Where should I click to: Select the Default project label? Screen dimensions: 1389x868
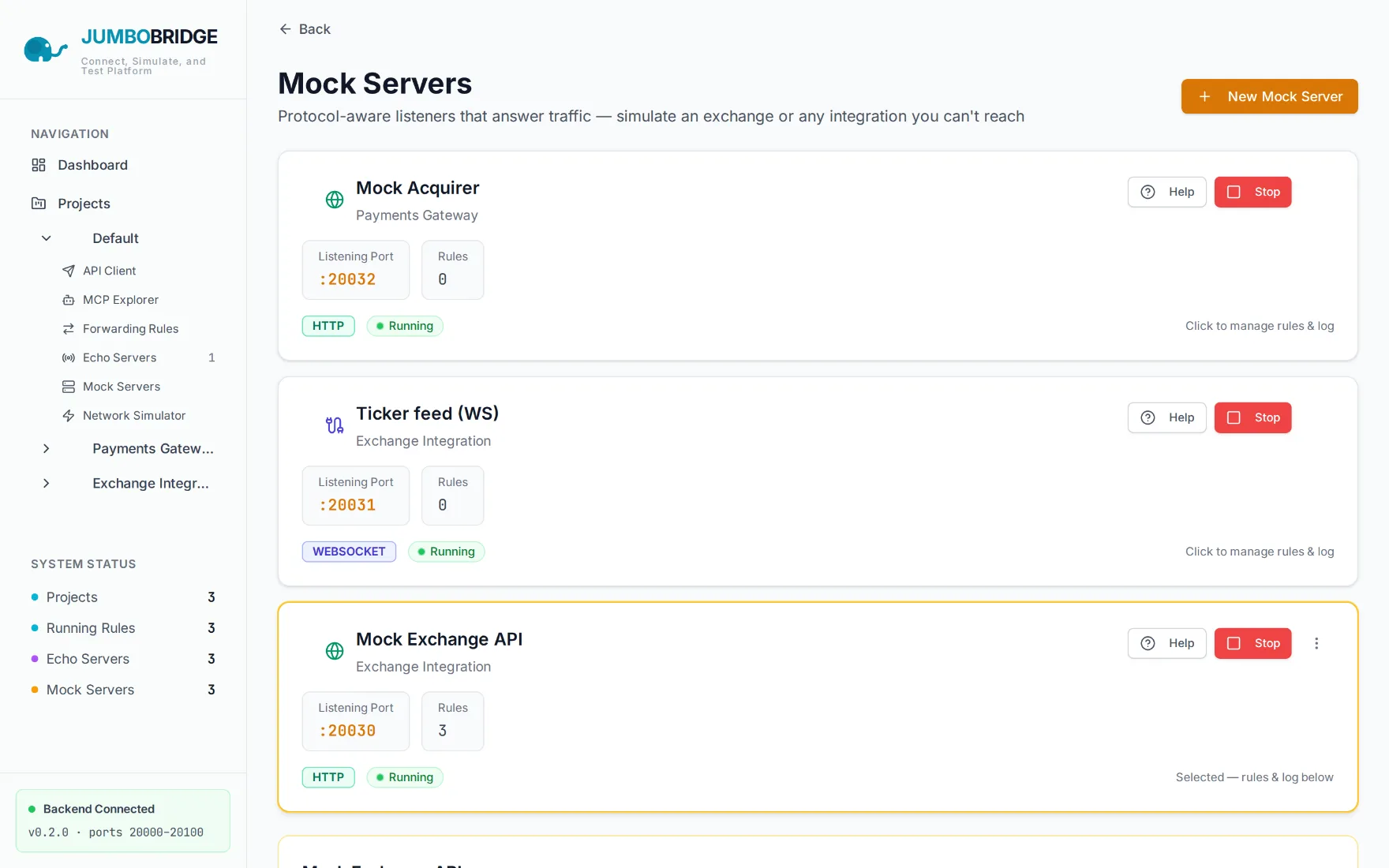click(x=115, y=238)
